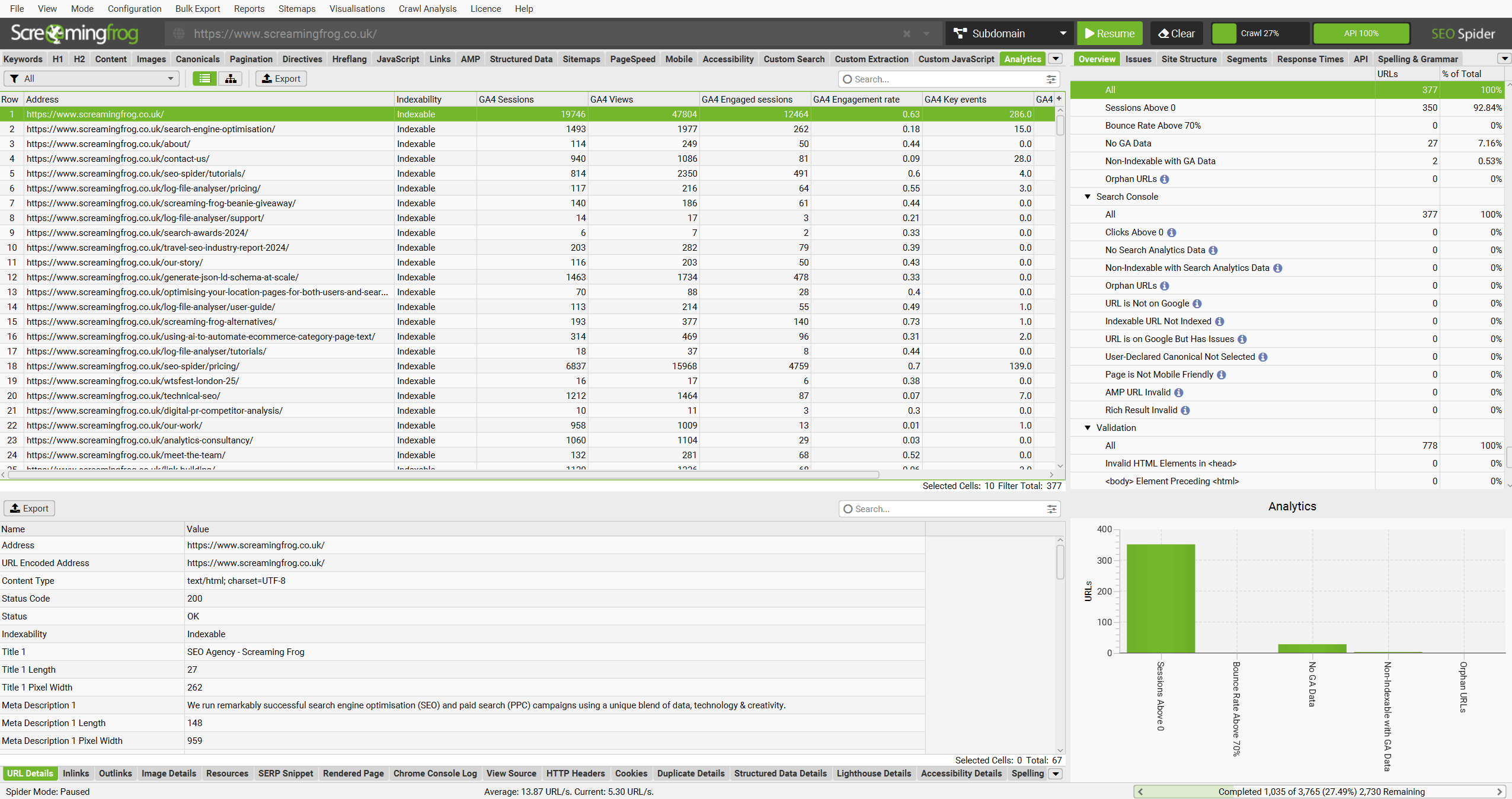Switch to list view icon
Viewport: 1512px width, 799px height.
204,78
